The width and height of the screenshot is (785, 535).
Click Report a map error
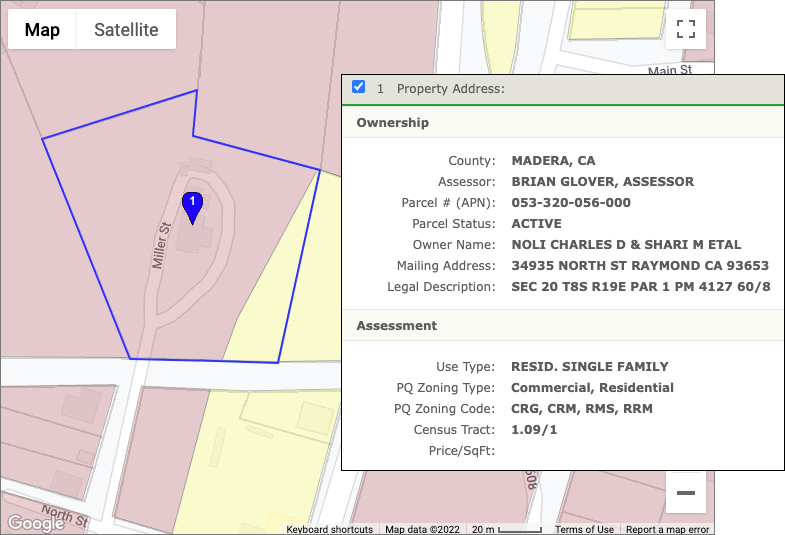click(x=667, y=529)
